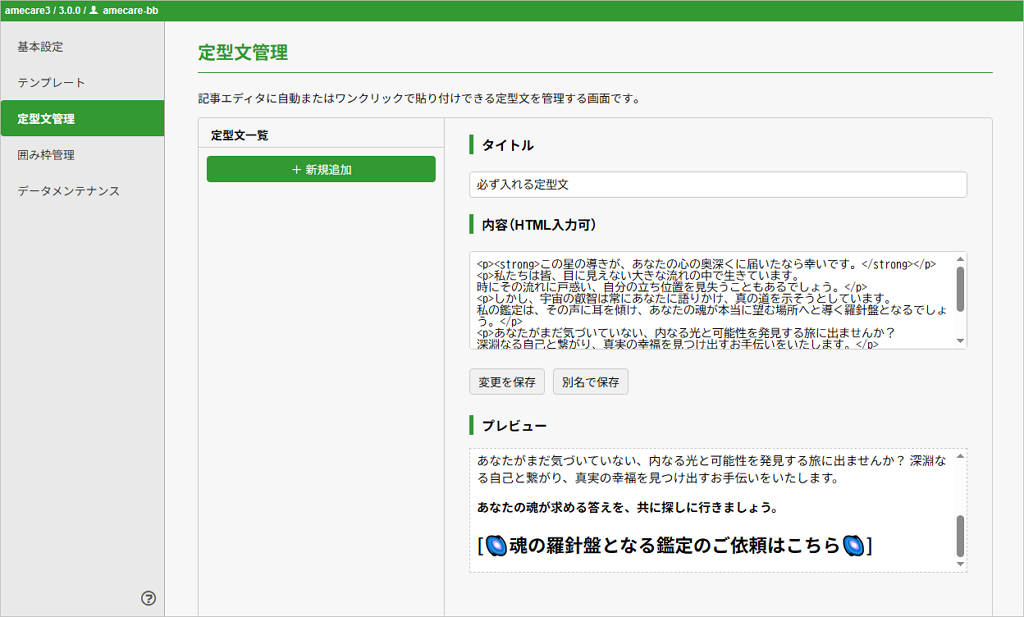This screenshot has width=1024, height=617.
Task: Click the 別名で保存 button
Action: pyautogui.click(x=591, y=382)
